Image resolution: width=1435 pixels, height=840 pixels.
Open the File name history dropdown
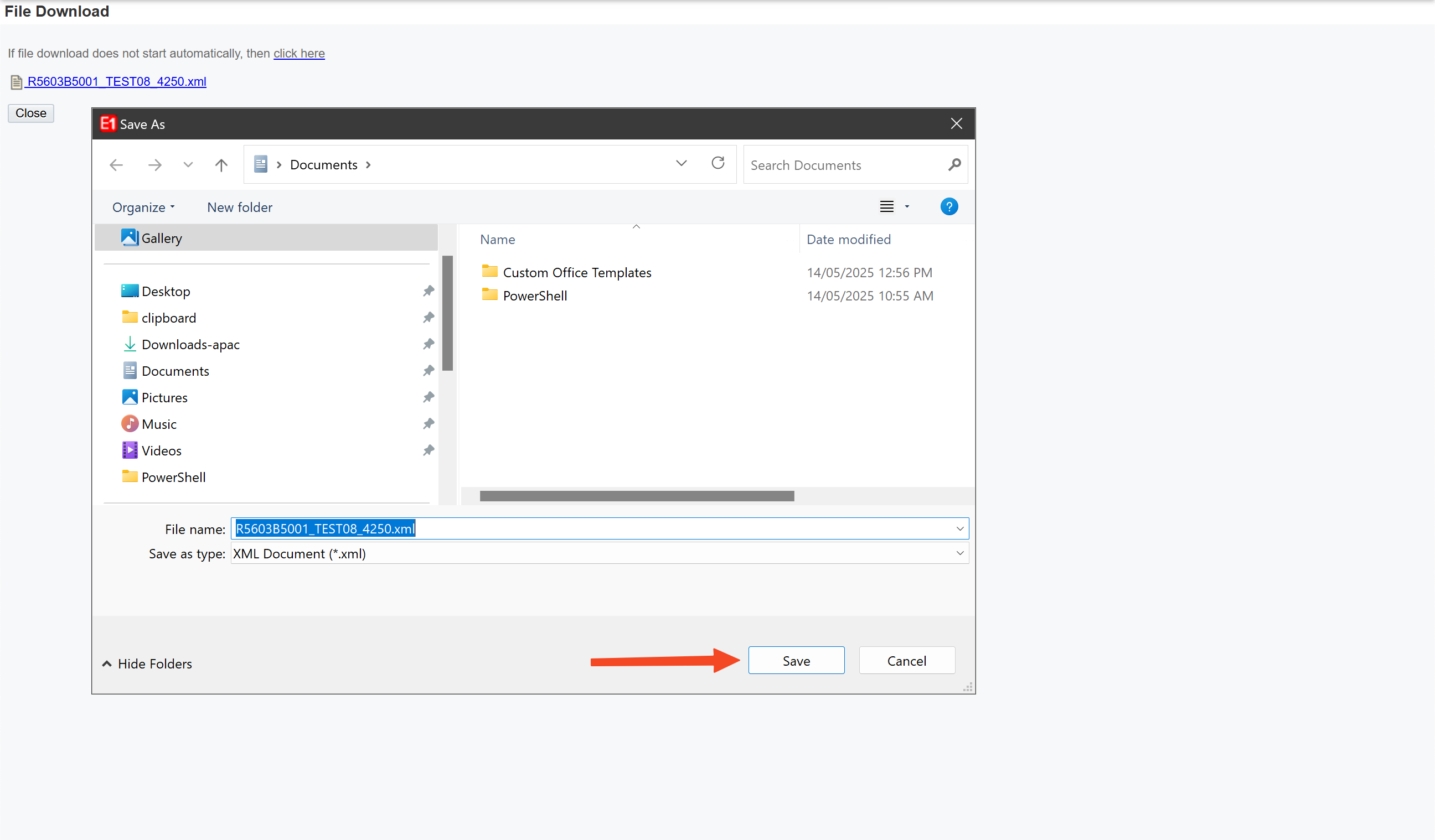(959, 528)
